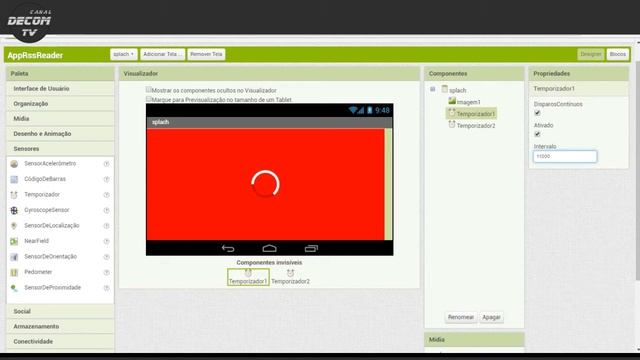Uncheck the Ativado checkbox
This screenshot has width=640, height=360.
click(537, 134)
